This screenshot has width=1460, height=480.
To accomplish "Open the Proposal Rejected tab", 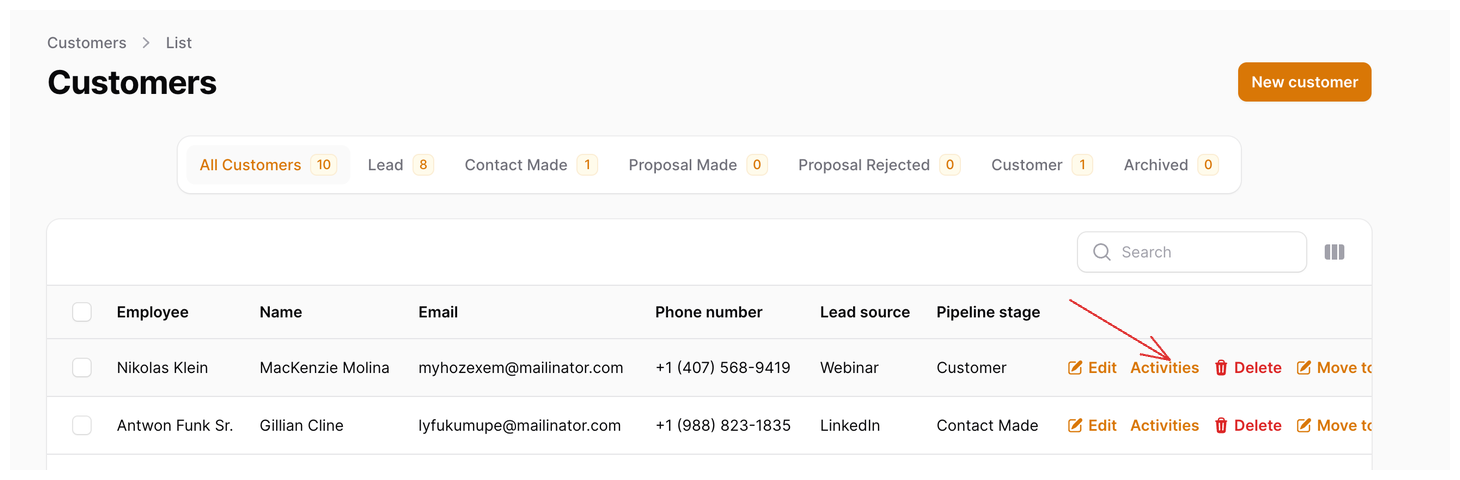I will (879, 165).
